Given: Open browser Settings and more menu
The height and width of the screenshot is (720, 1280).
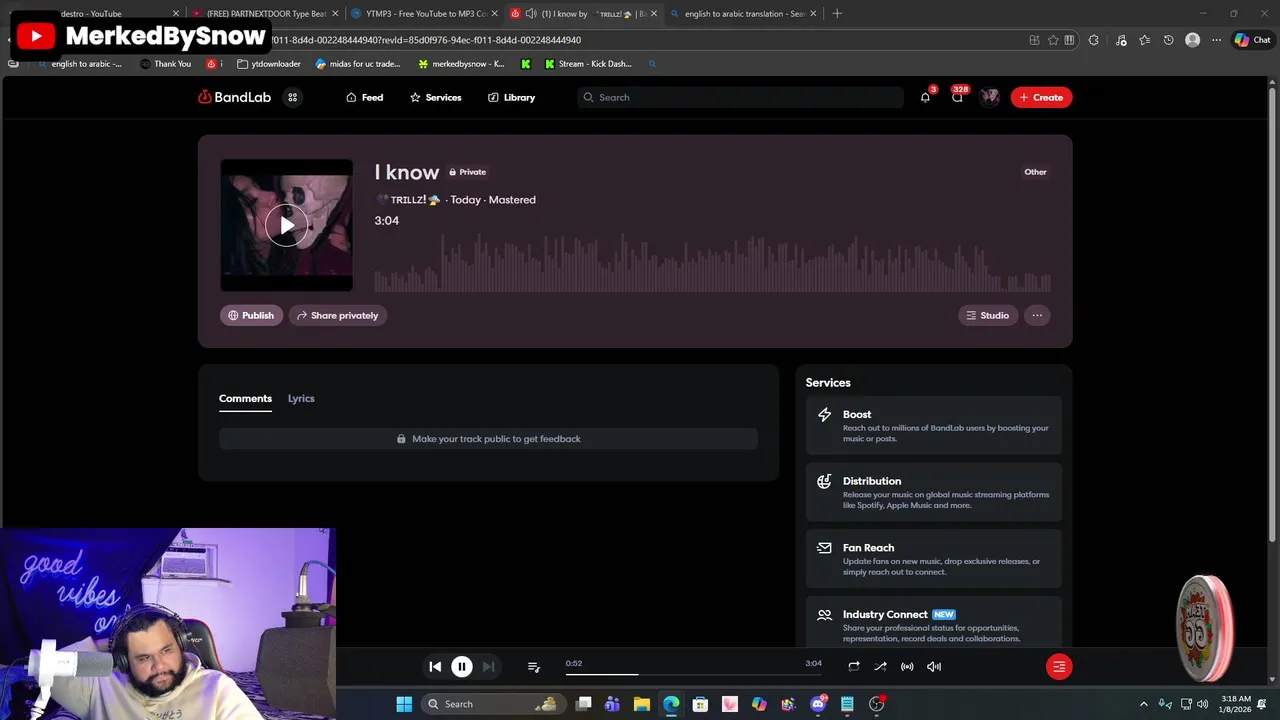Looking at the screenshot, I should click(1216, 40).
